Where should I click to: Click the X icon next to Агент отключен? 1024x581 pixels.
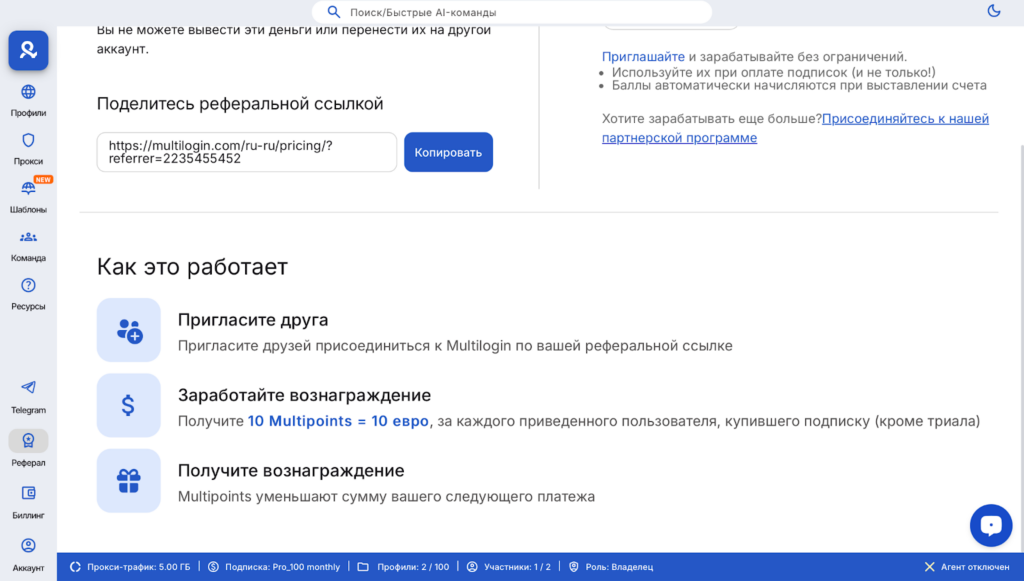pos(929,567)
